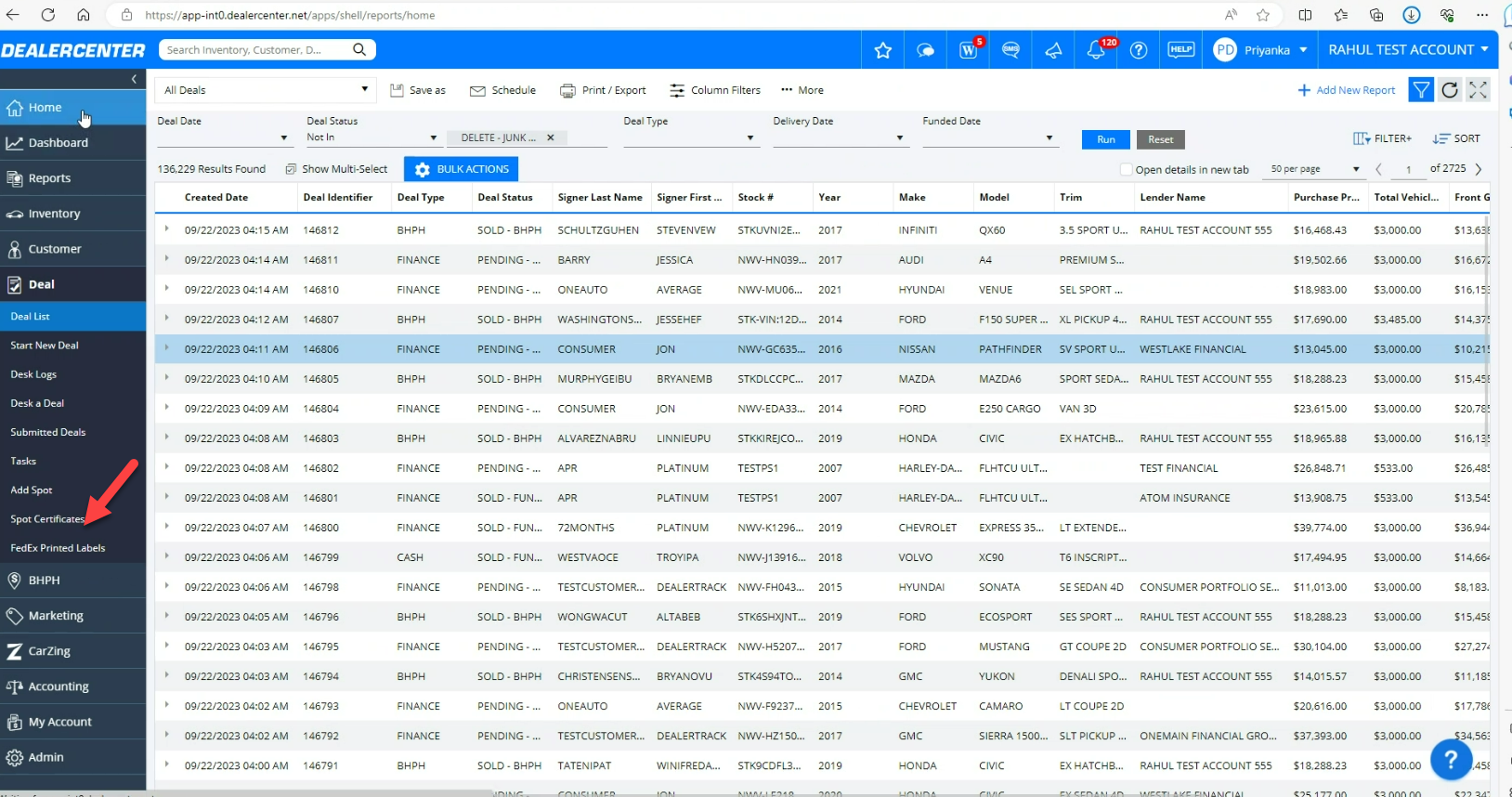Select Start New Deal submenu item

(45, 346)
